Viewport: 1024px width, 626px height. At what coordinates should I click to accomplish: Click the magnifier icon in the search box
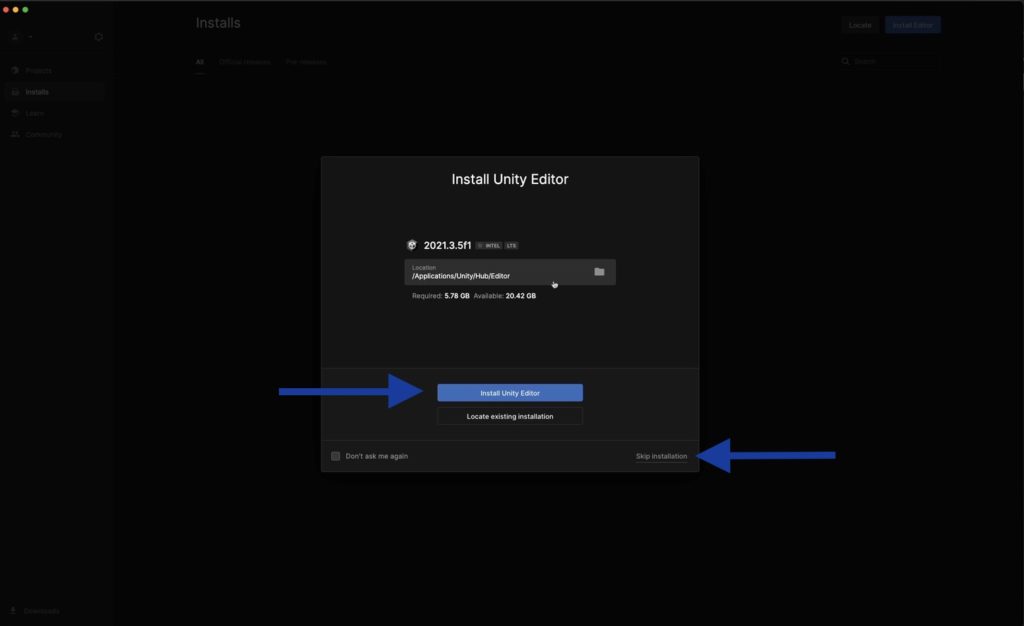pos(847,62)
